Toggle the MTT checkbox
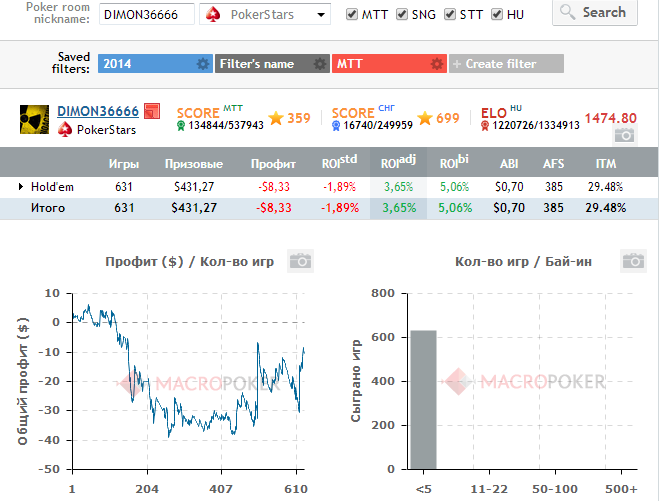This screenshot has width=659, height=501. coord(351,14)
